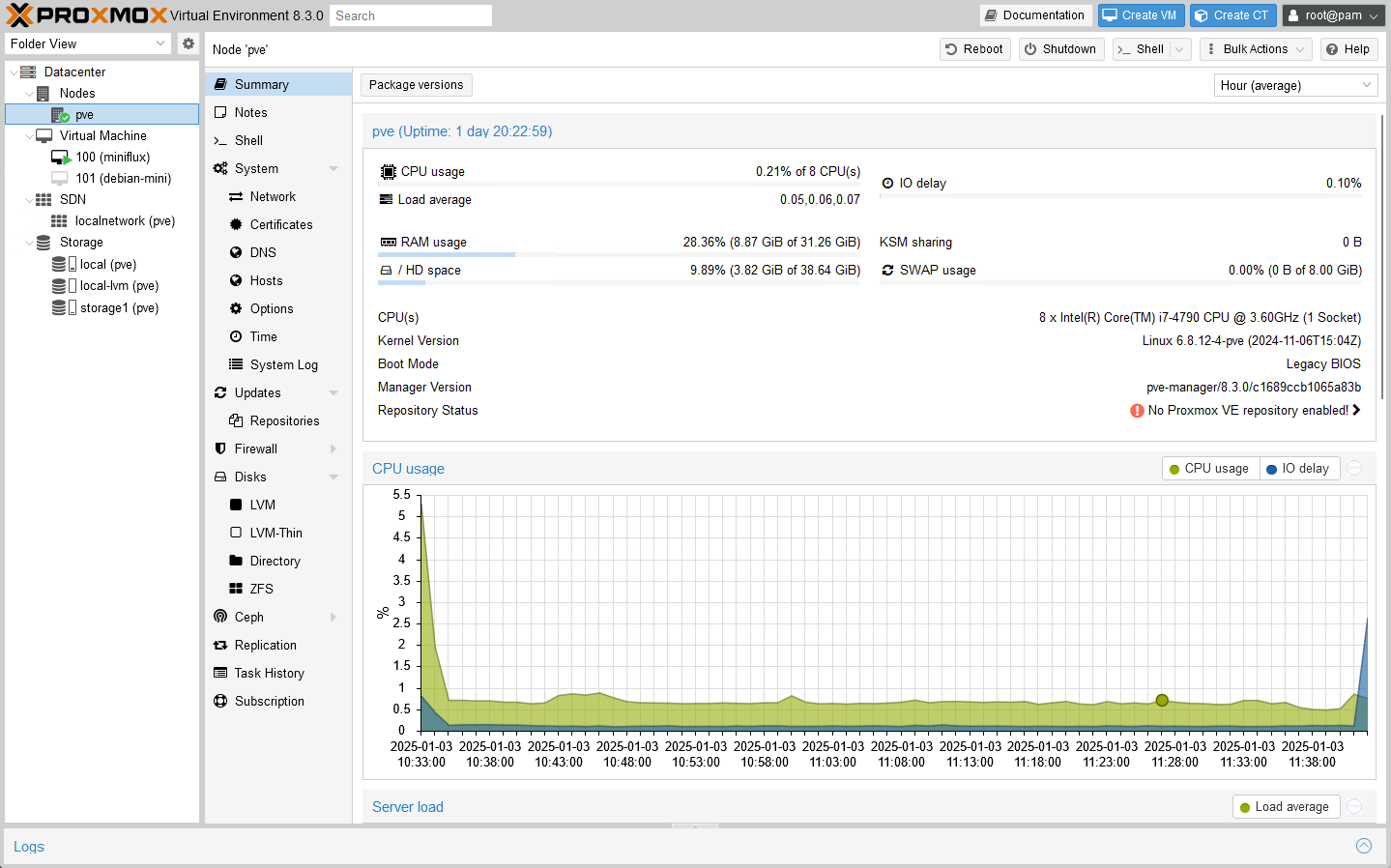The image size is (1391, 868).
Task: Toggle the Load average legend series
Action: 1285,807
